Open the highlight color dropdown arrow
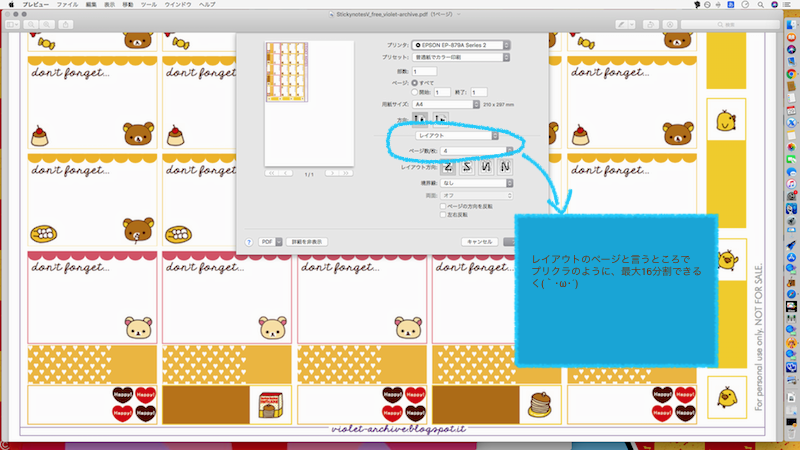The image size is (800, 450). click(x=632, y=24)
